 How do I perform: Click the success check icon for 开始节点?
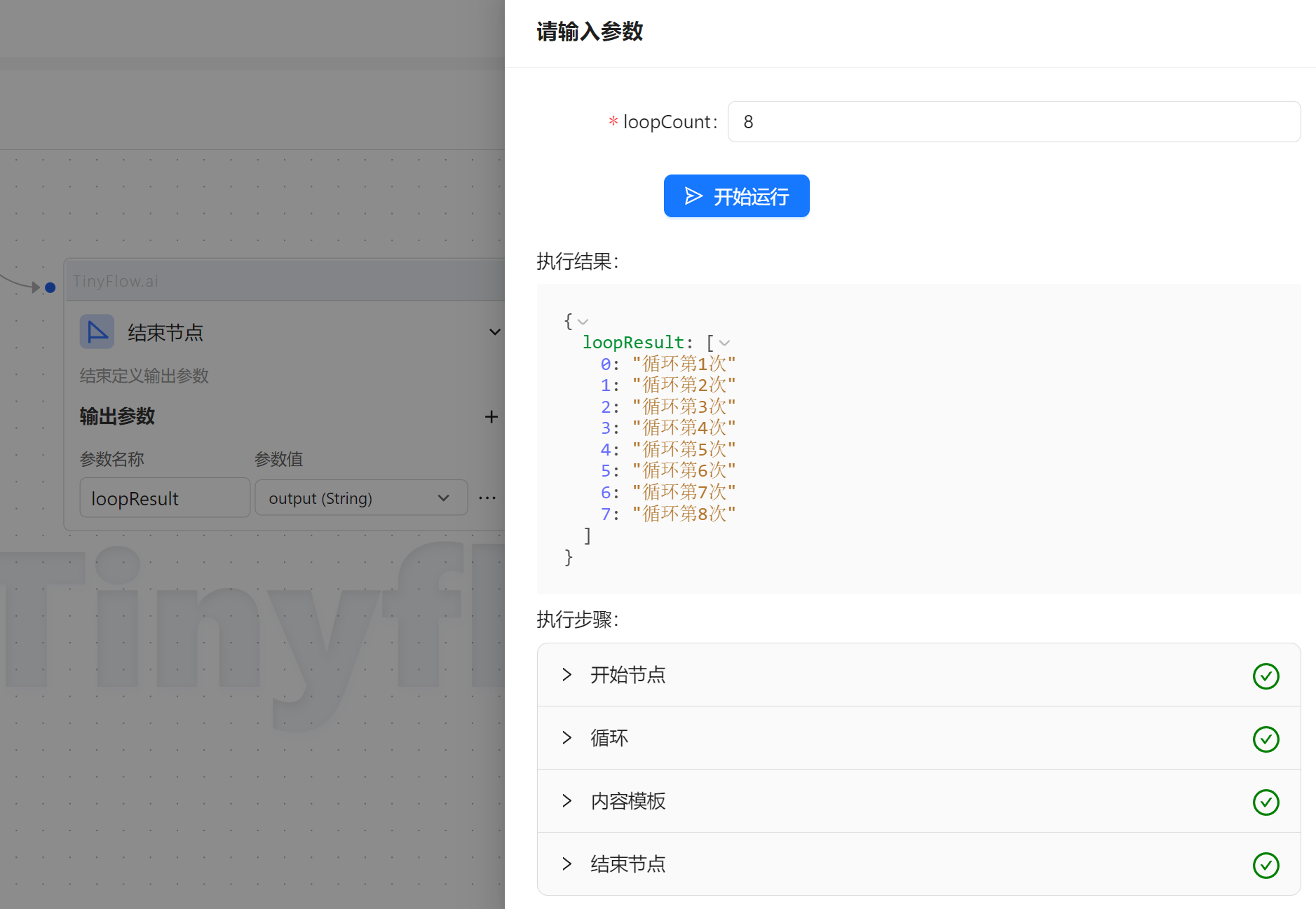(x=1266, y=676)
